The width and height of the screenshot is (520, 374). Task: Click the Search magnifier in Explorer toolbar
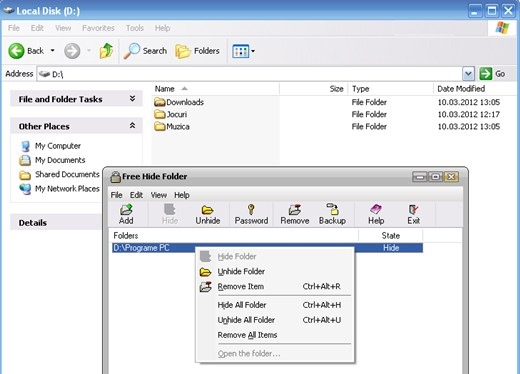tap(132, 51)
